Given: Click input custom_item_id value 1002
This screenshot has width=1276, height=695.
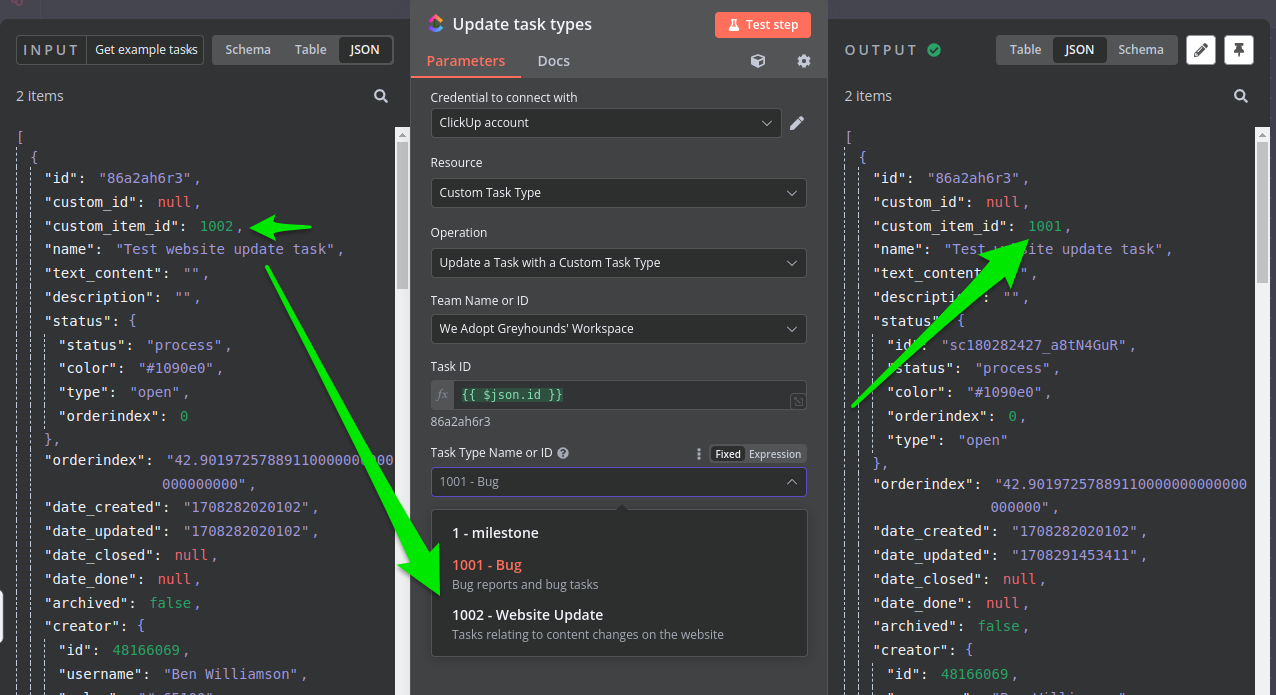Looking at the screenshot, I should coord(216,226).
